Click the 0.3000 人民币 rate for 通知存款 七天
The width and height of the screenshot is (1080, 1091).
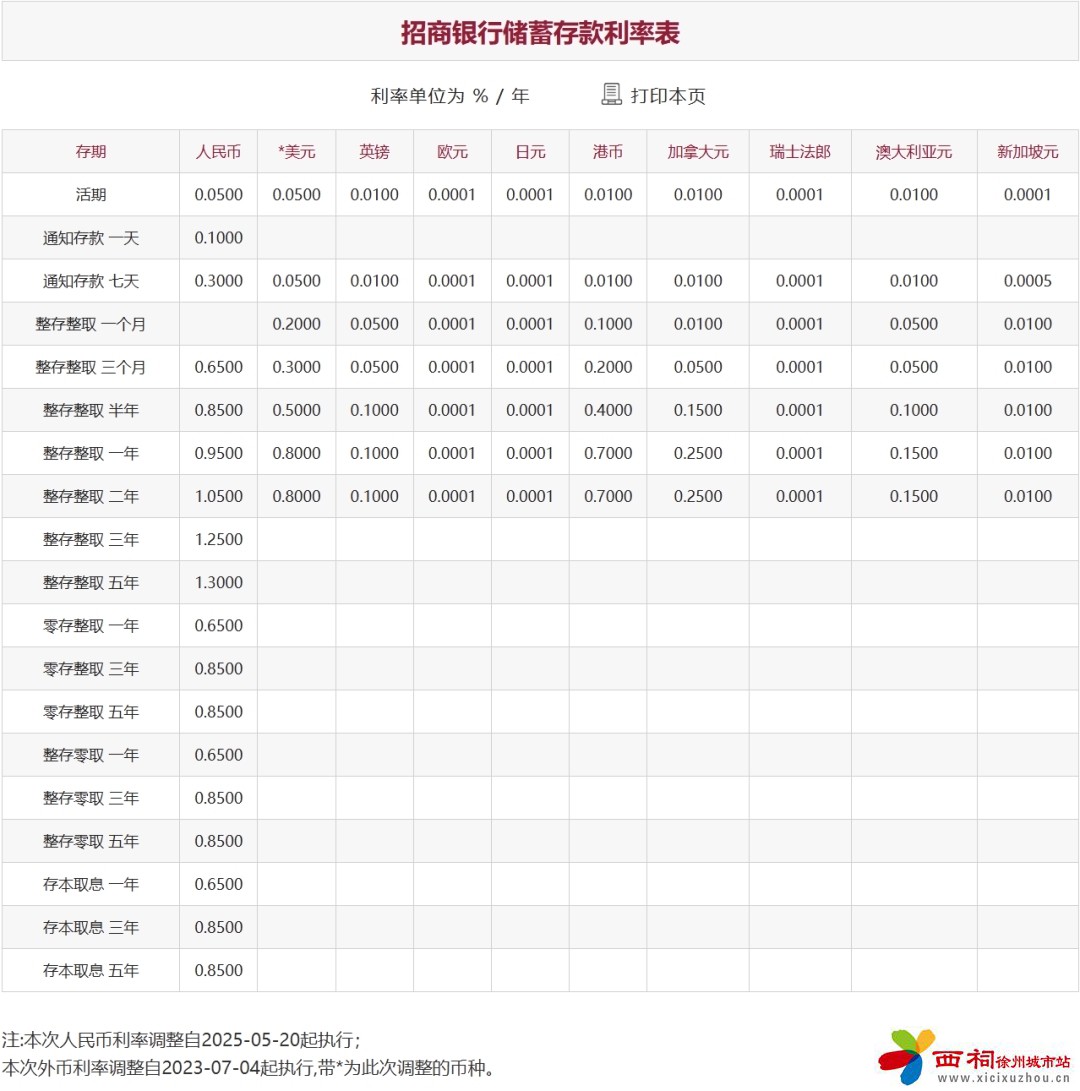coord(219,281)
